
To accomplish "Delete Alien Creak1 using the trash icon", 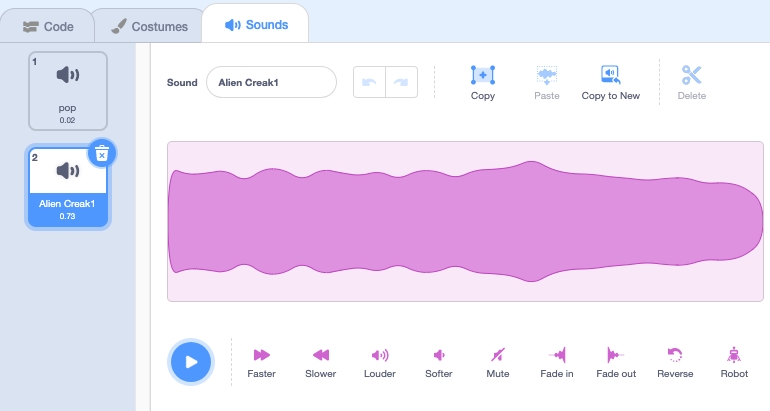I will [x=102, y=153].
